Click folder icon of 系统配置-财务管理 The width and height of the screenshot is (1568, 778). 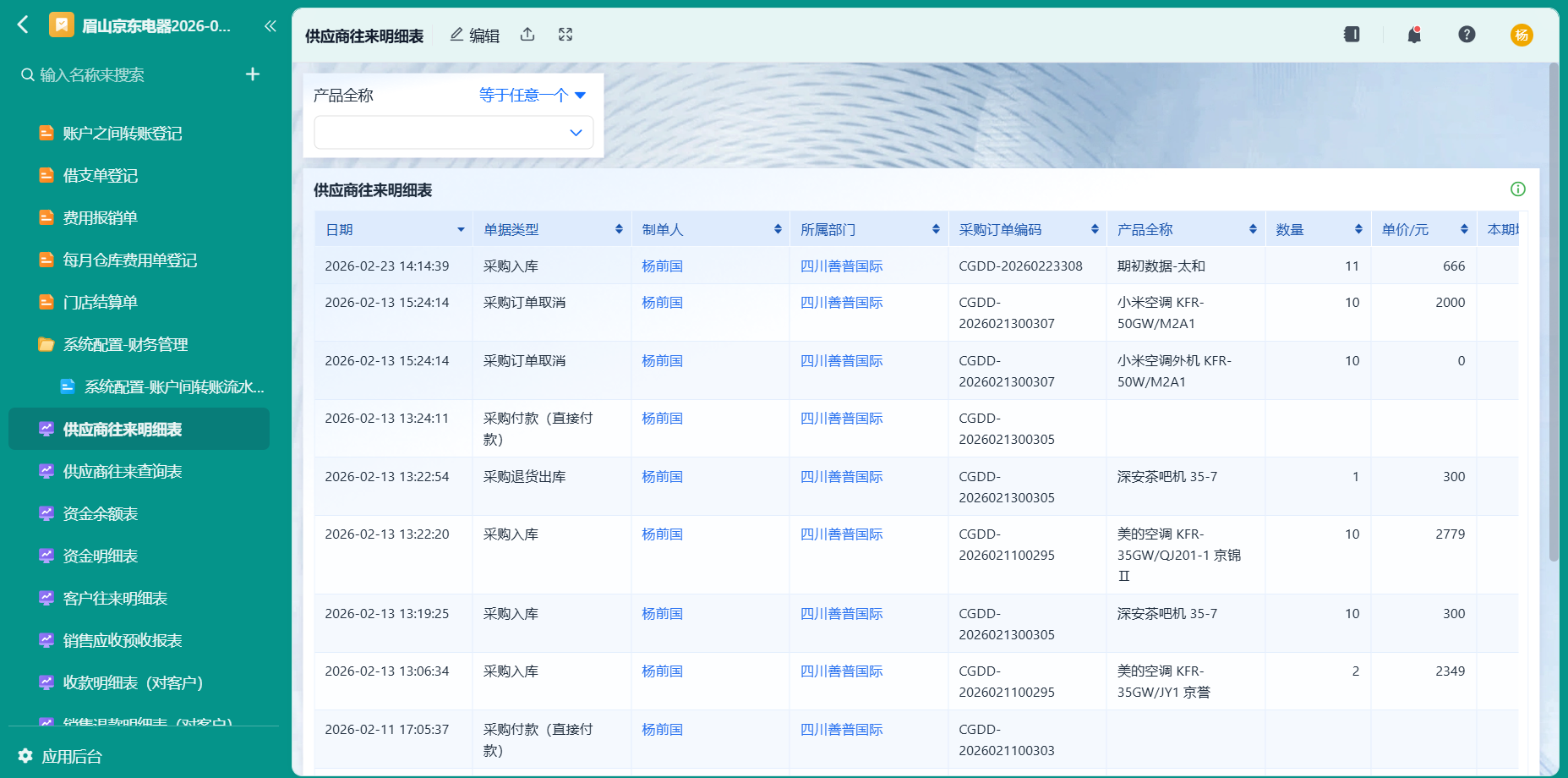[x=46, y=344]
